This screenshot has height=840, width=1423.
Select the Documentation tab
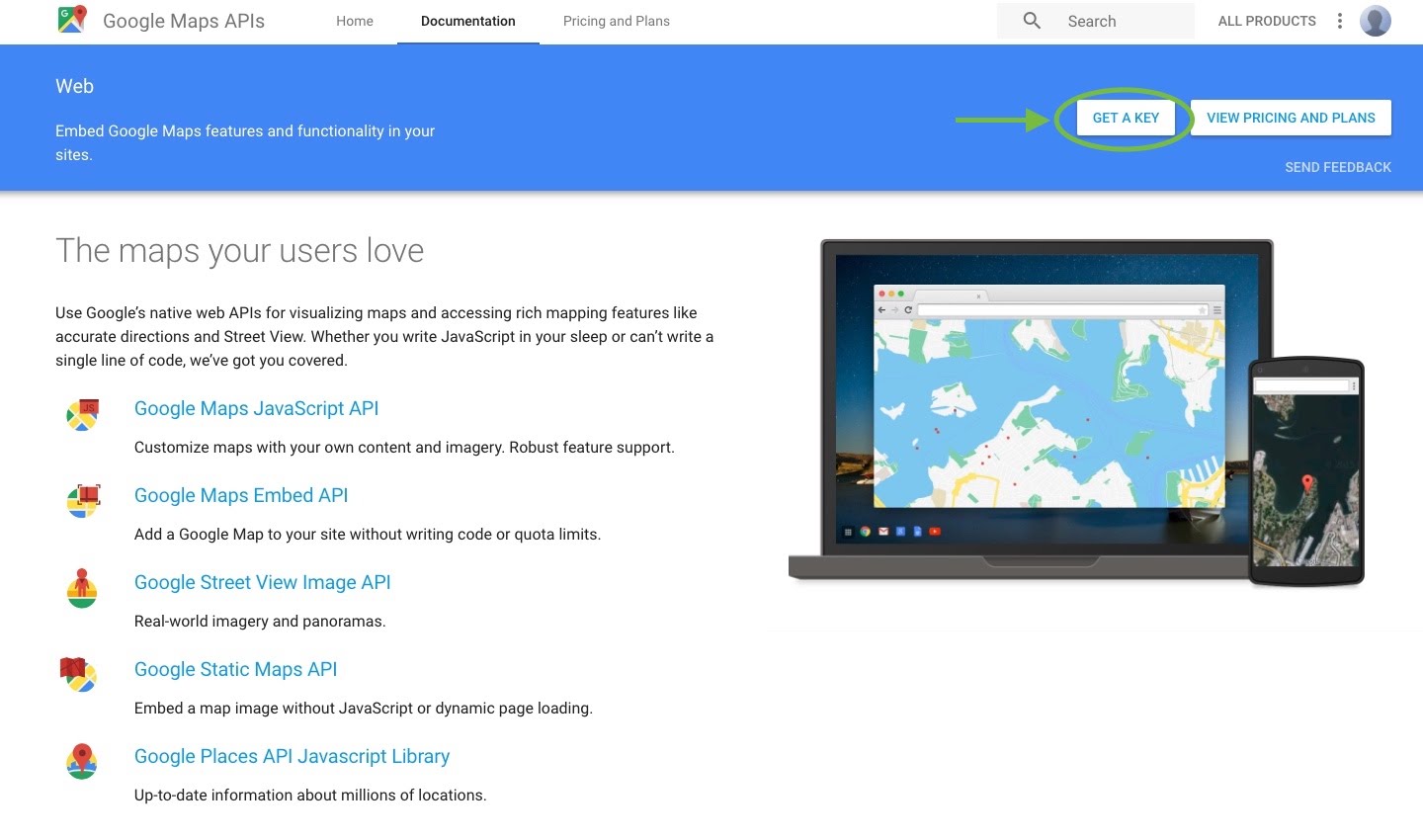pos(468,21)
